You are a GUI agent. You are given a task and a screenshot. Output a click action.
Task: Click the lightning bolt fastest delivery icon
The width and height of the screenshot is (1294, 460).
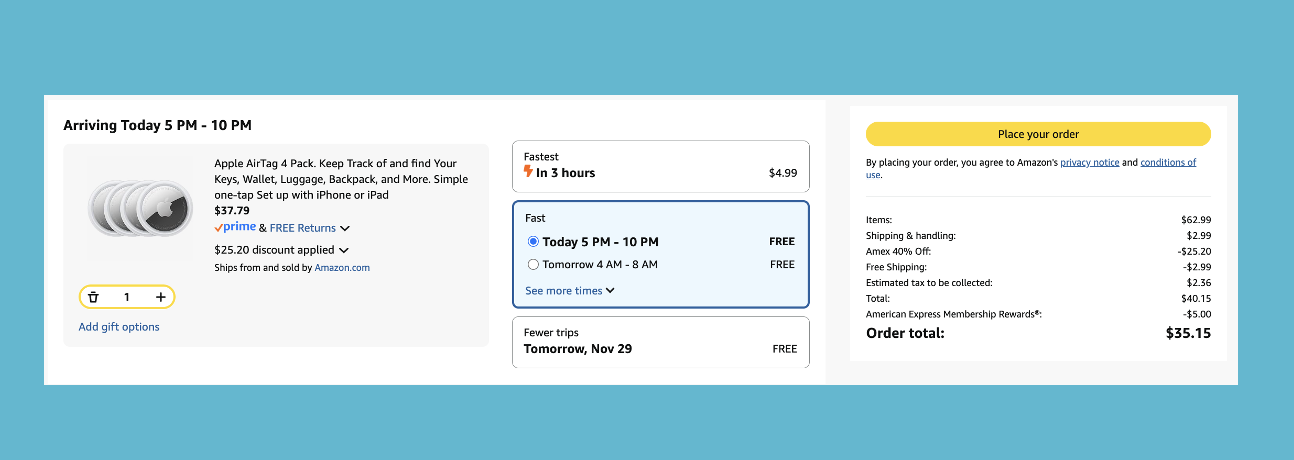point(529,172)
